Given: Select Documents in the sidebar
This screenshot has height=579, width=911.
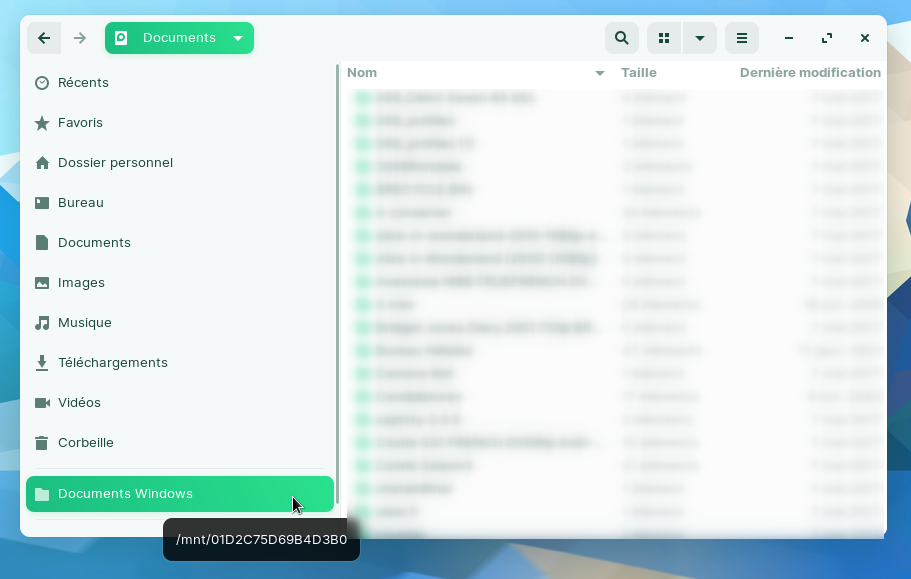Looking at the screenshot, I should coord(94,243).
